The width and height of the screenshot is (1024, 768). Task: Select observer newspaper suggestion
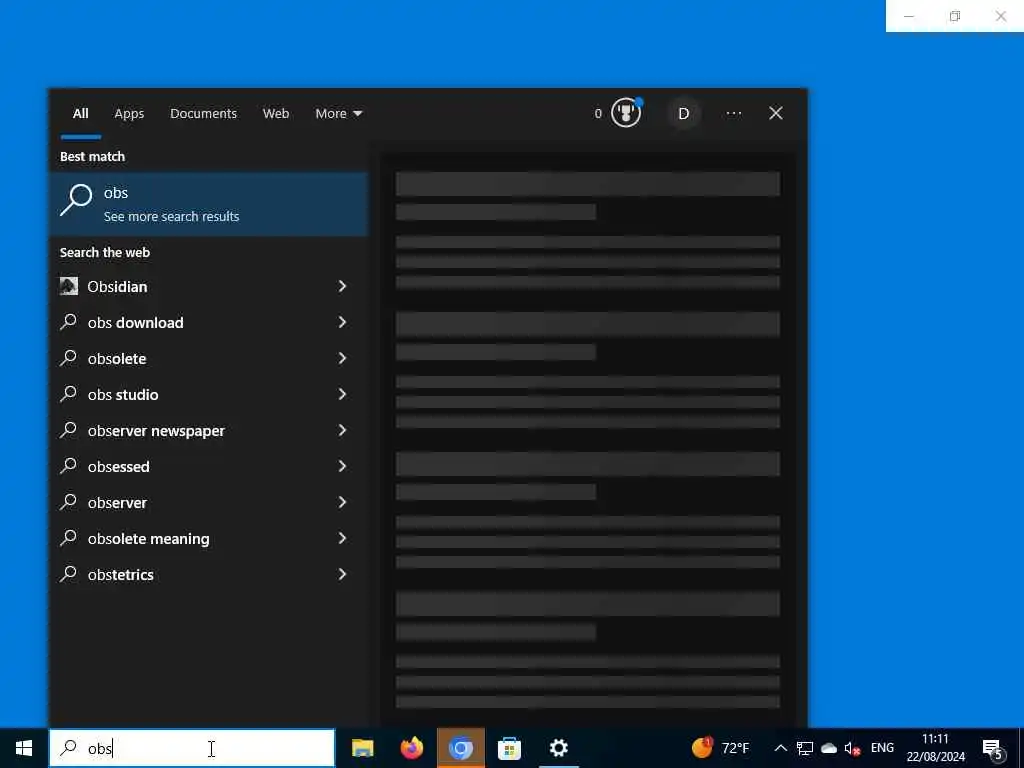(209, 430)
